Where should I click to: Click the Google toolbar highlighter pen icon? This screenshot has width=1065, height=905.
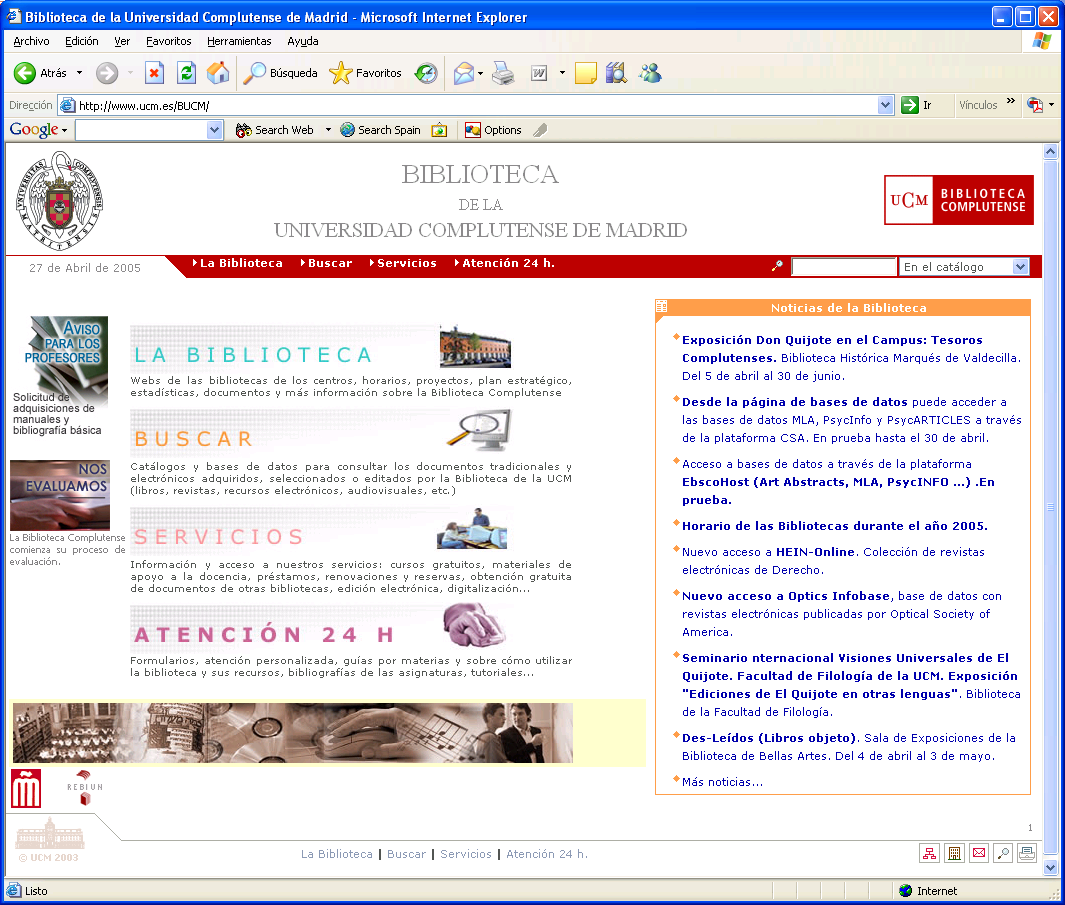[x=540, y=130]
